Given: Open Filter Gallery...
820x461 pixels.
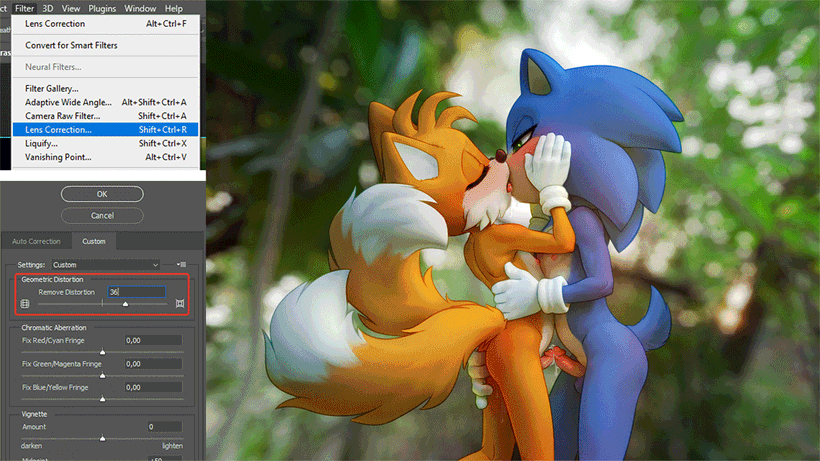Looking at the screenshot, I should click(105, 88).
